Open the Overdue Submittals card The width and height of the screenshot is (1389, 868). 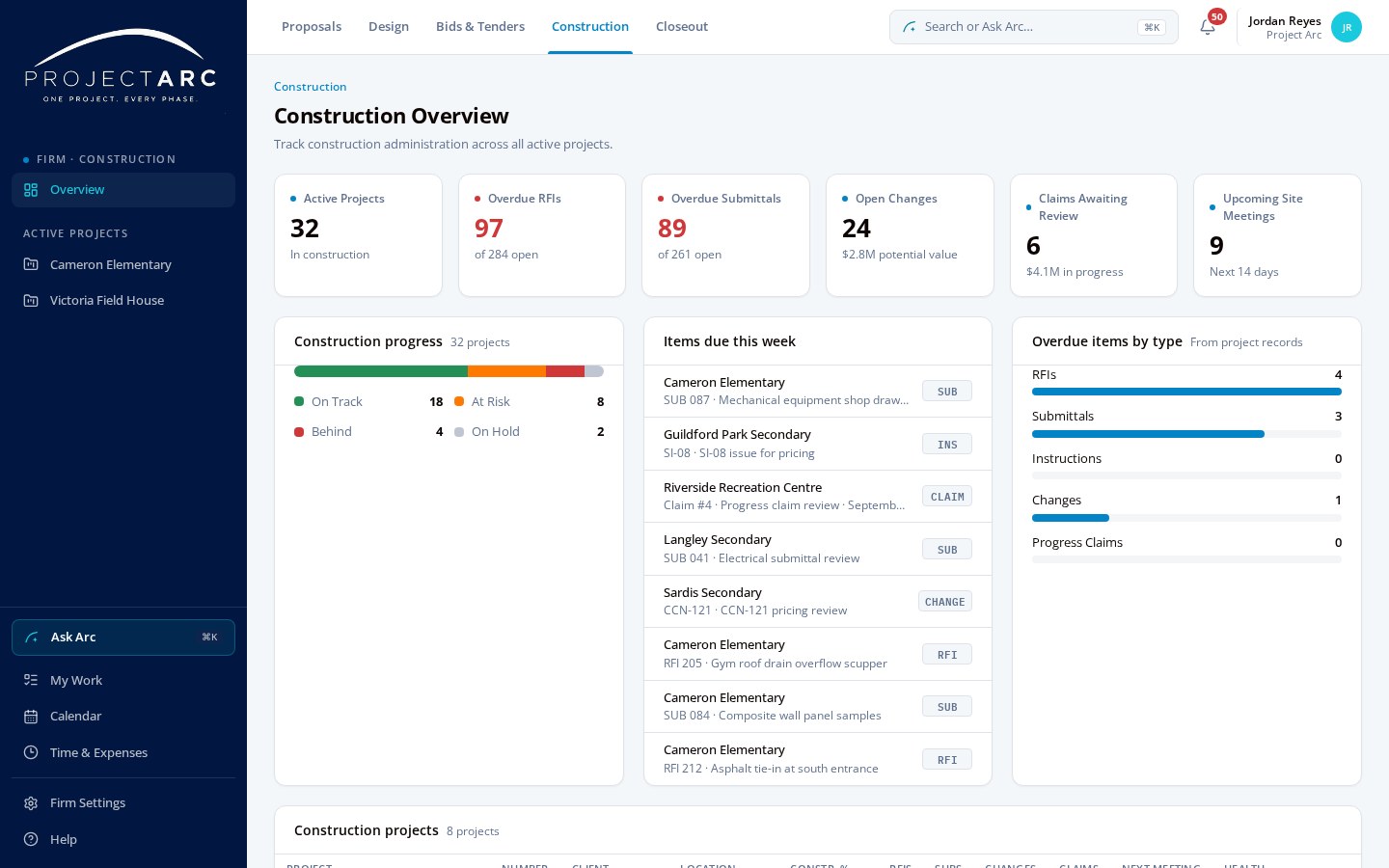[725, 235]
